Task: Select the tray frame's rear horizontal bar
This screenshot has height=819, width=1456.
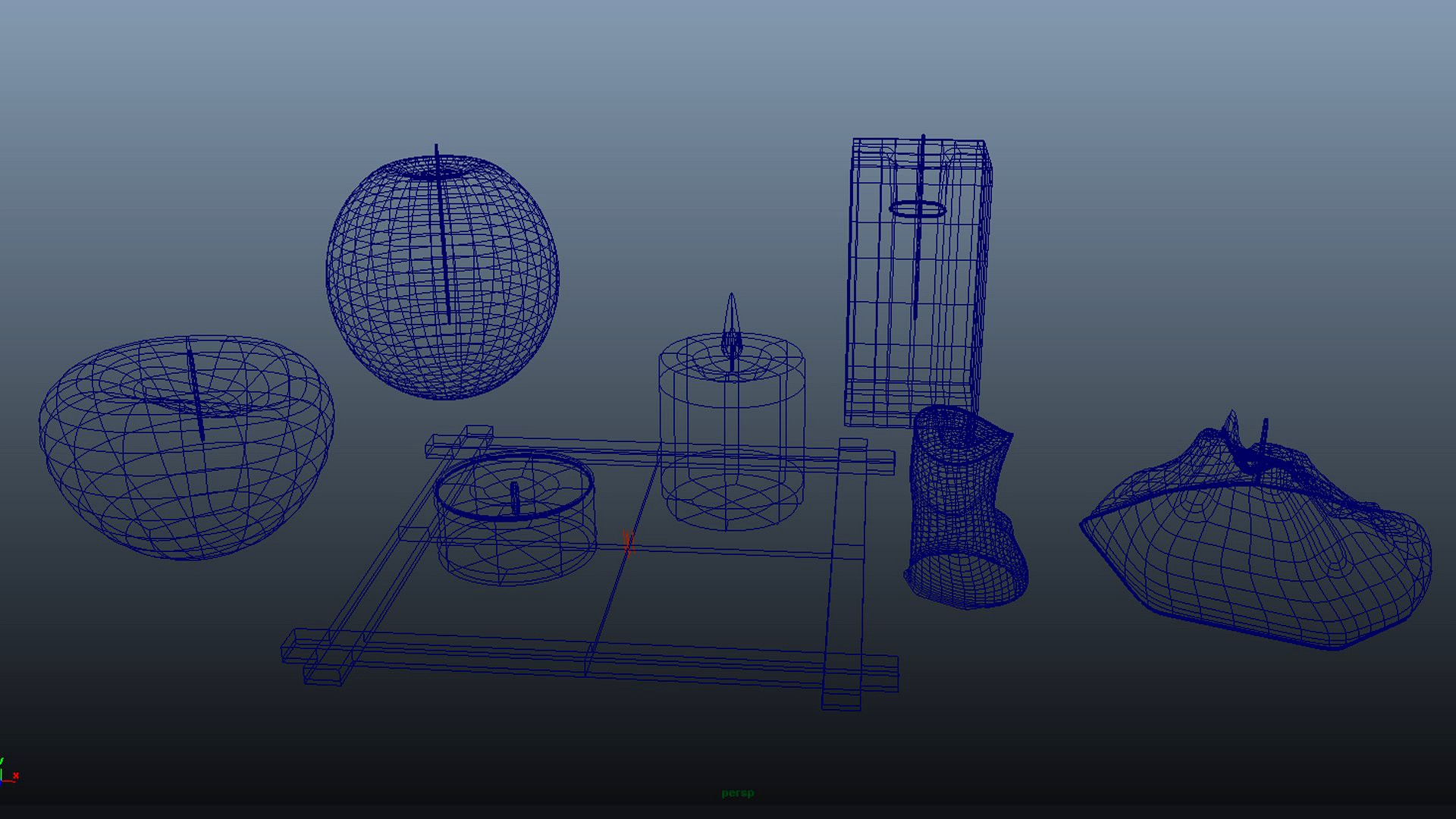Action: click(x=660, y=452)
